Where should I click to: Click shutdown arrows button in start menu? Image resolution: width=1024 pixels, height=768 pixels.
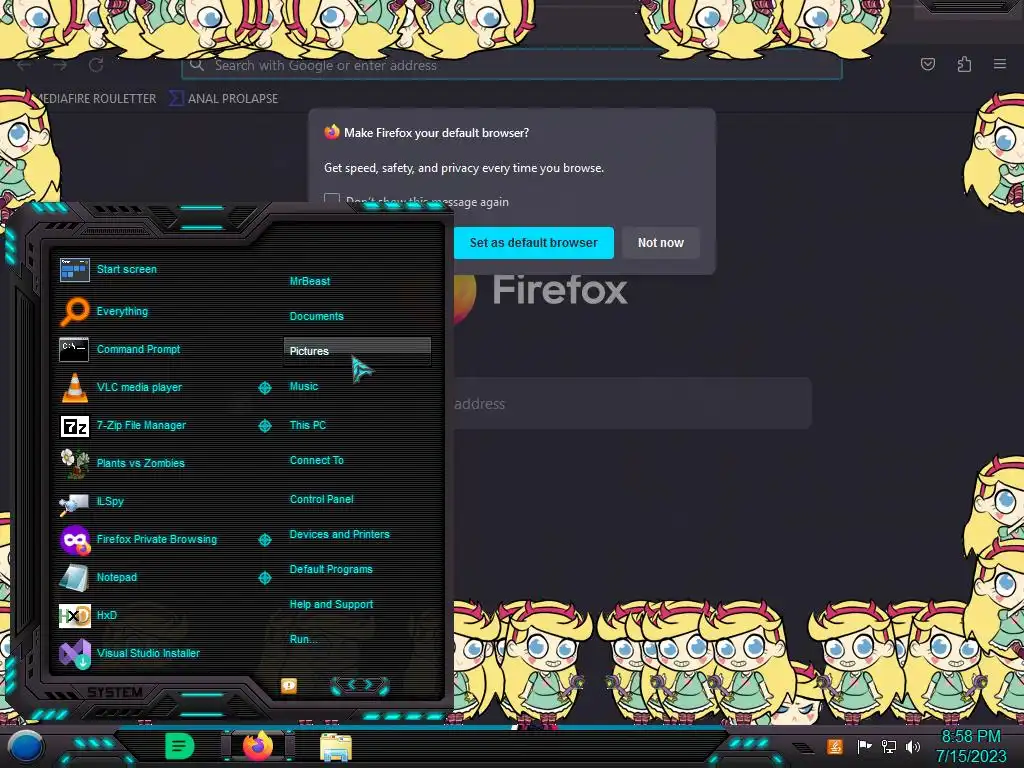click(x=360, y=685)
